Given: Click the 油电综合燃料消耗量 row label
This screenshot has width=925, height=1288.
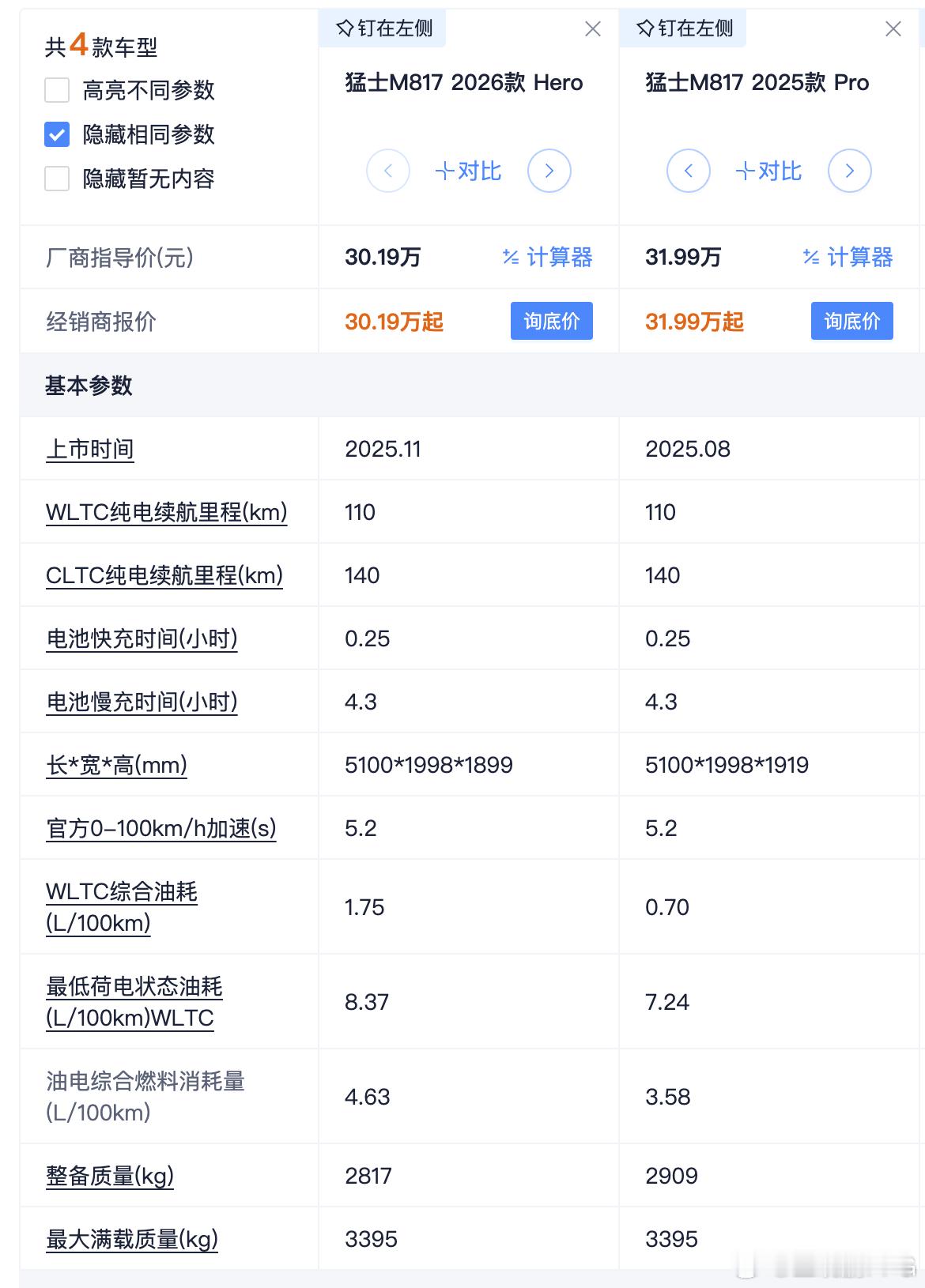Looking at the screenshot, I should (x=145, y=1097).
